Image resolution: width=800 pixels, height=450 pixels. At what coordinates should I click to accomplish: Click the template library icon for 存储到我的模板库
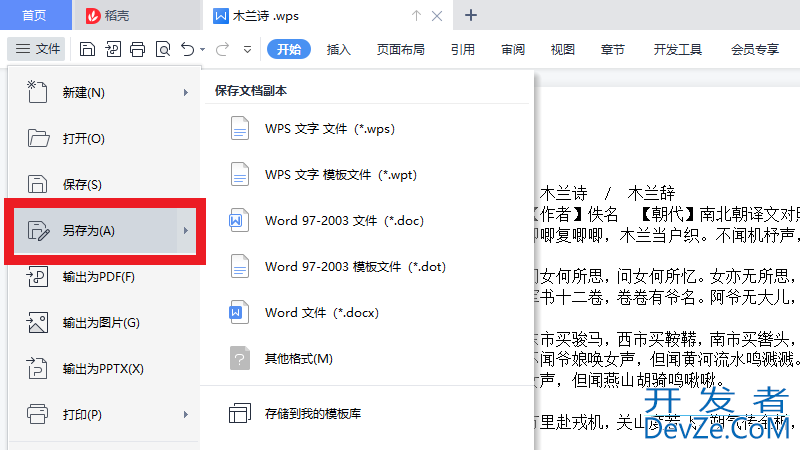pos(240,413)
